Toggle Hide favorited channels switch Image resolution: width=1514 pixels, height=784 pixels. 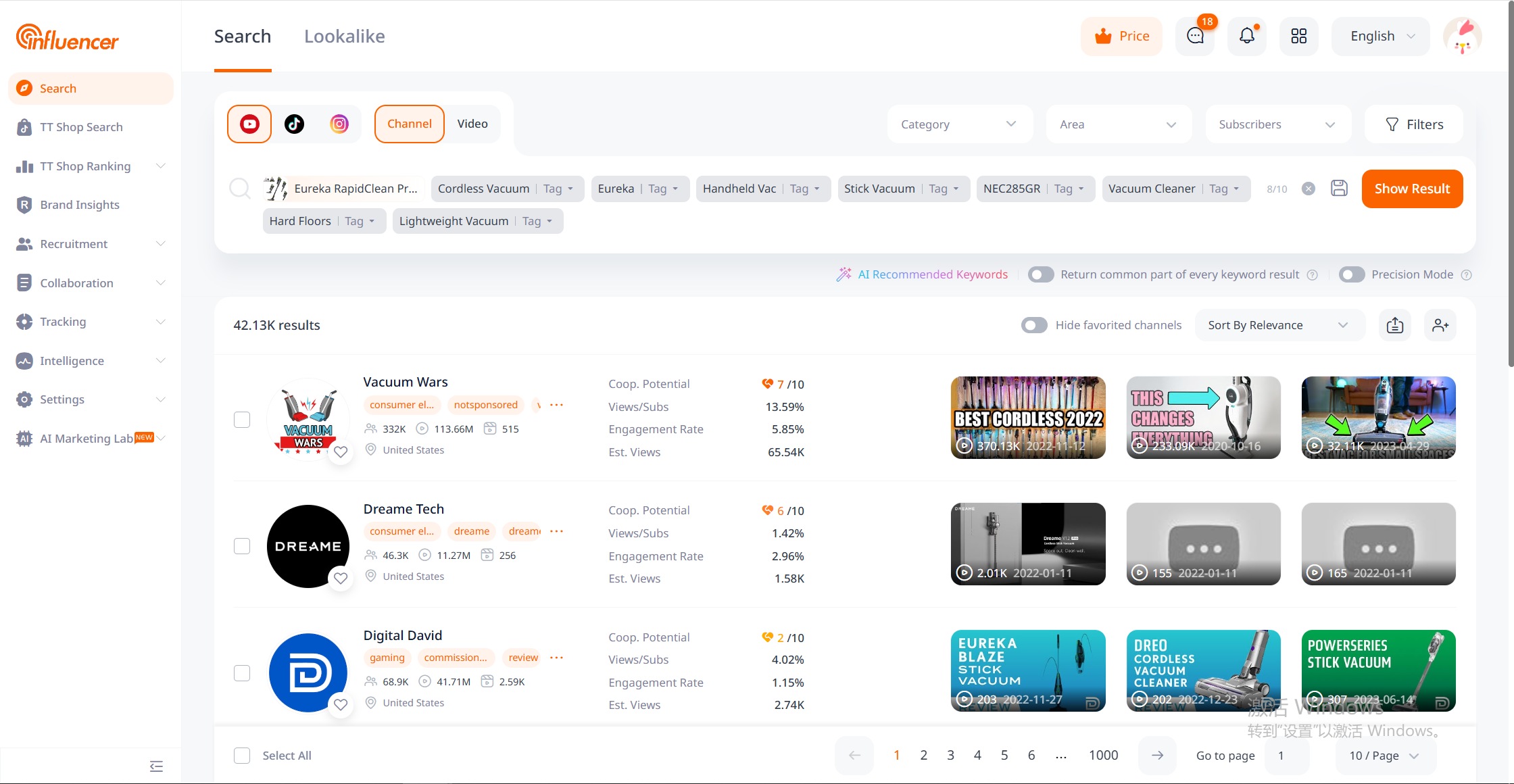click(1034, 325)
